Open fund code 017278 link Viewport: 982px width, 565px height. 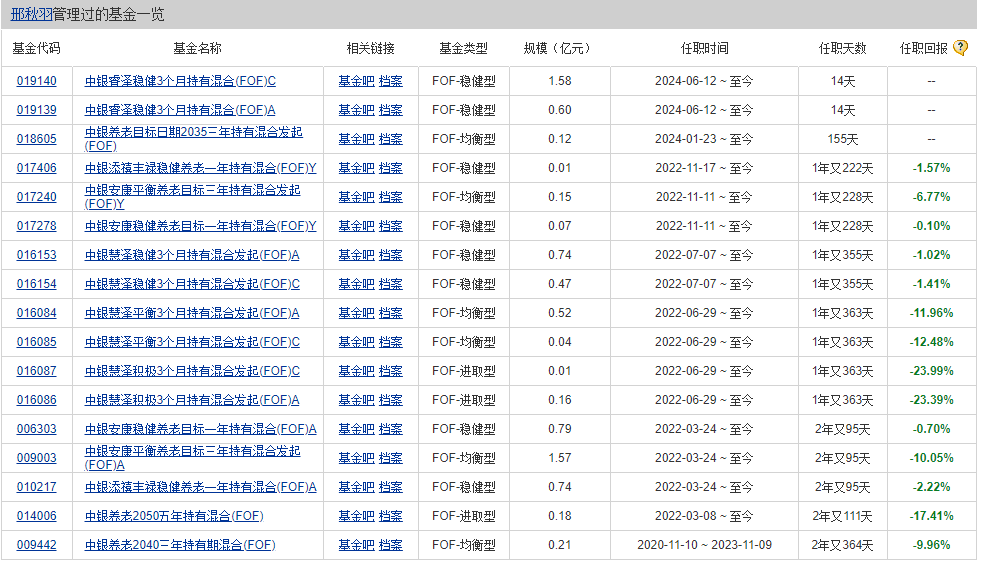[x=36, y=225]
